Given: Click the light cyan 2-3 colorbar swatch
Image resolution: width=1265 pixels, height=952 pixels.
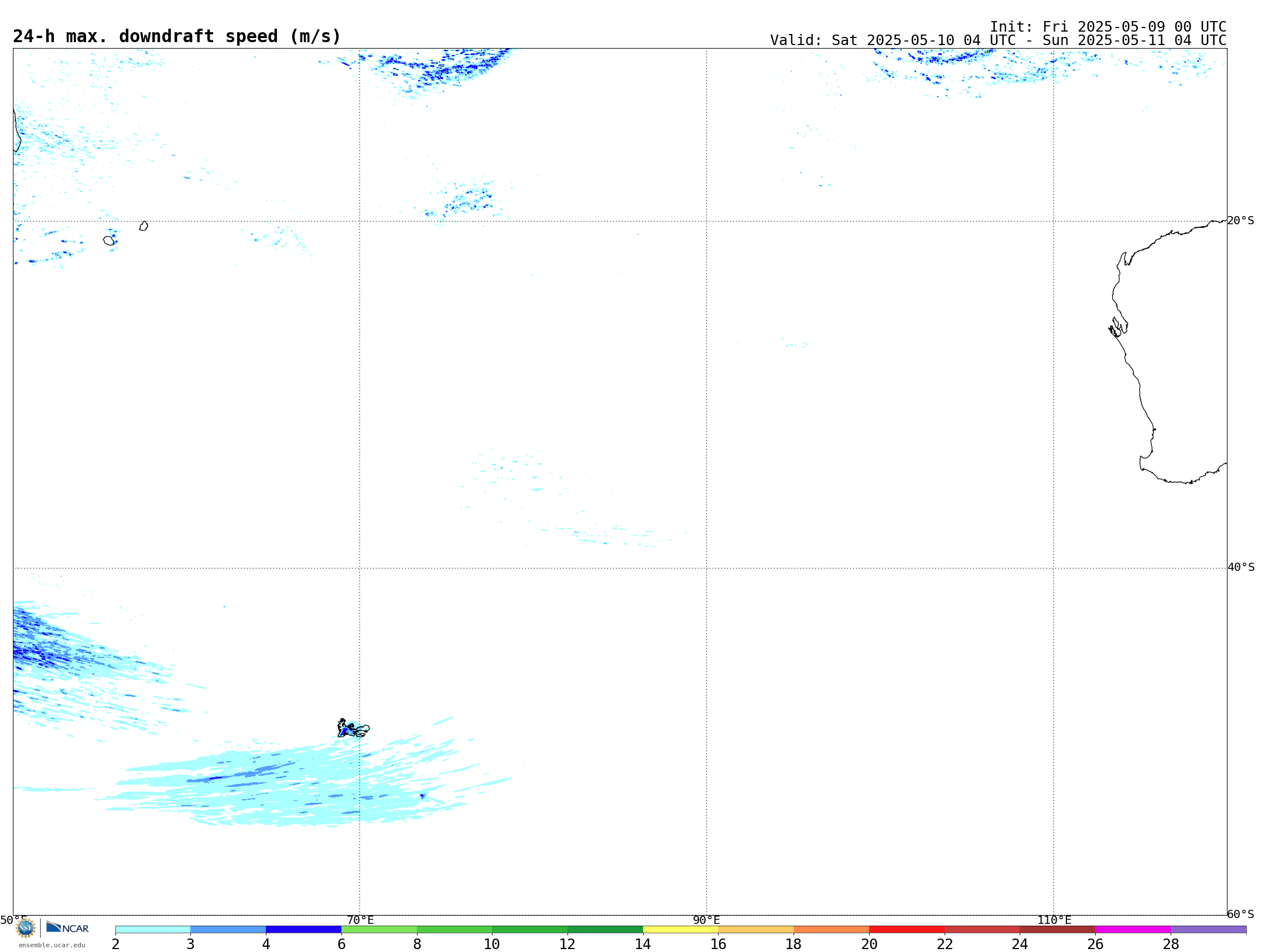Looking at the screenshot, I should coord(153,930).
